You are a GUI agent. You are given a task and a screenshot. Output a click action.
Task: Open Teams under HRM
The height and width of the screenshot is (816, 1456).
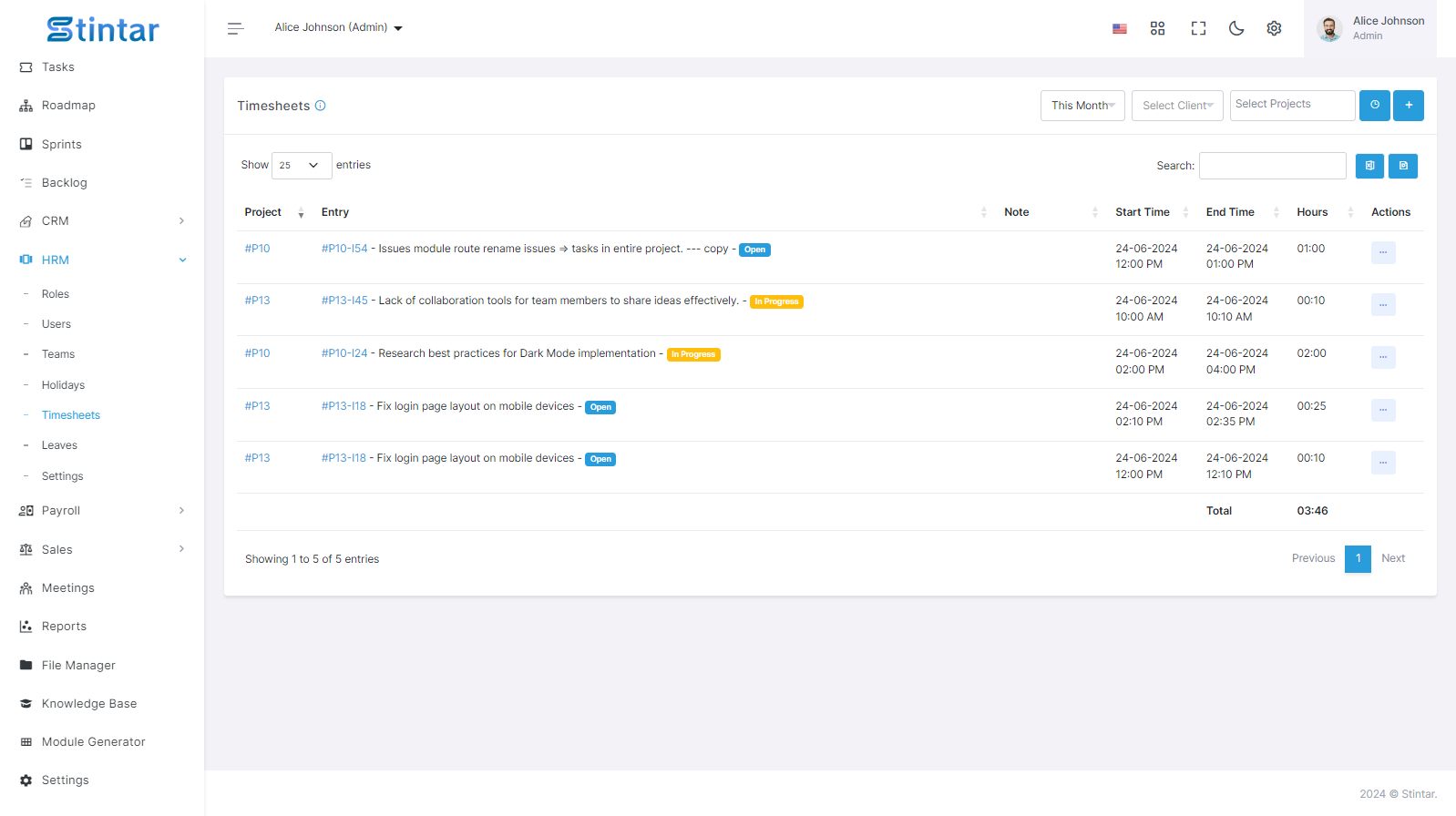coord(58,354)
